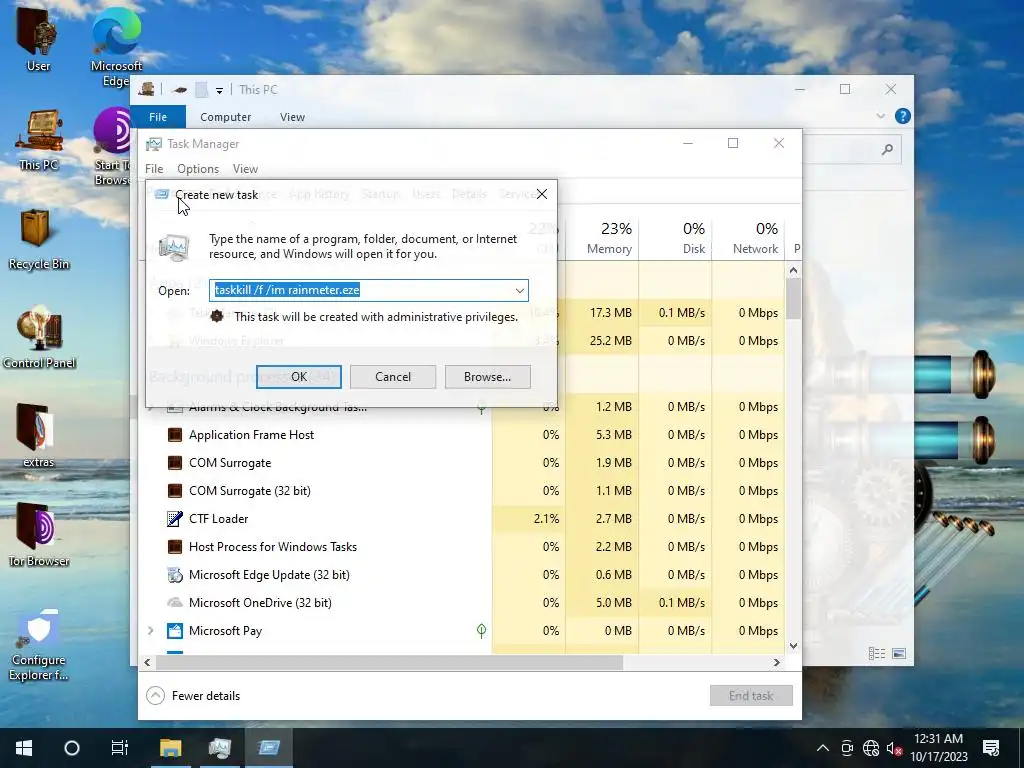
Task: Expand the Open field history dropdown
Action: click(520, 290)
